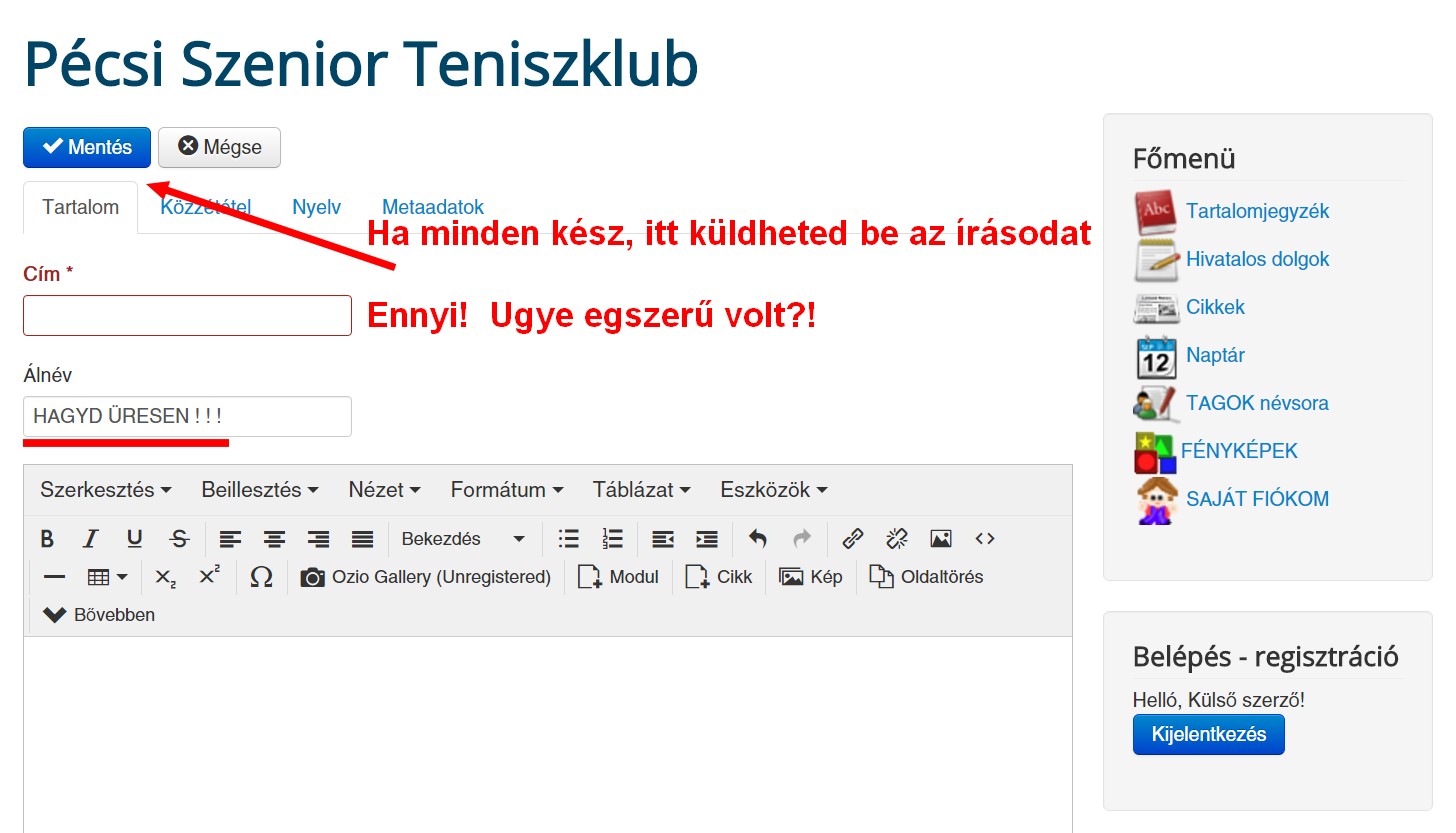The height and width of the screenshot is (833, 1456).
Task: Switch to the Nyelv tab
Action: [x=316, y=207]
